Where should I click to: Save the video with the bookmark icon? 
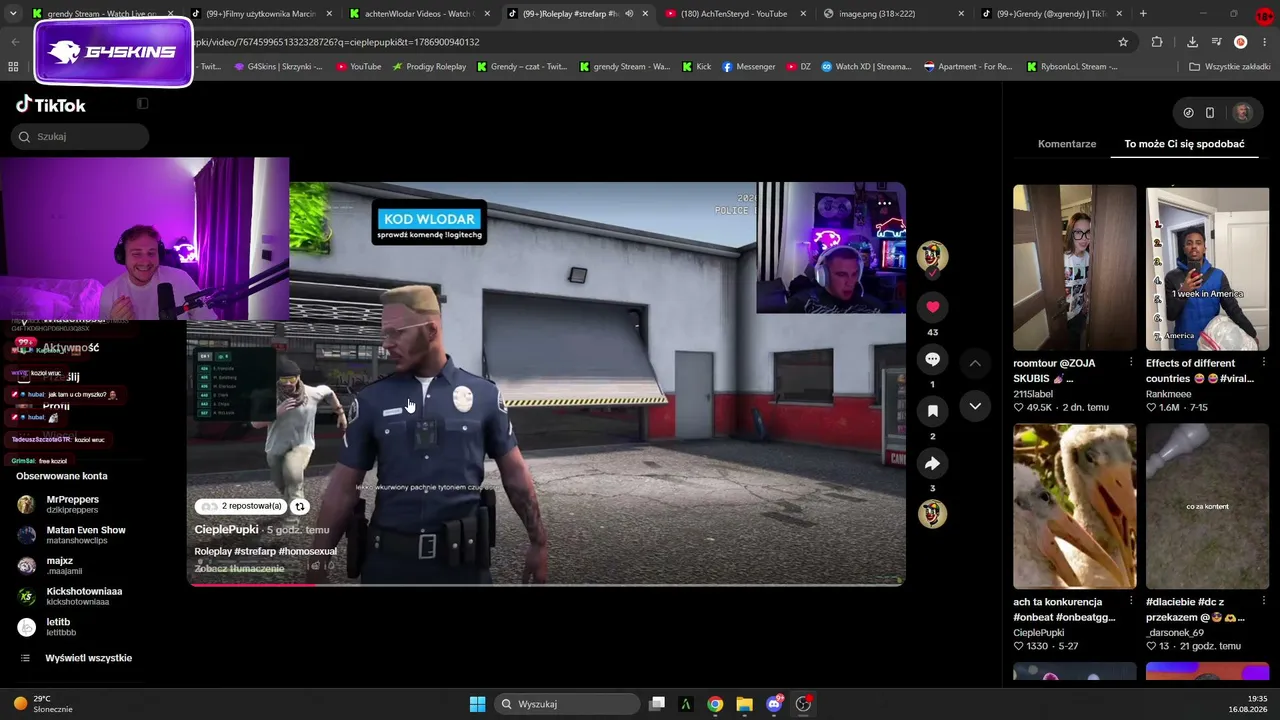[933, 411]
